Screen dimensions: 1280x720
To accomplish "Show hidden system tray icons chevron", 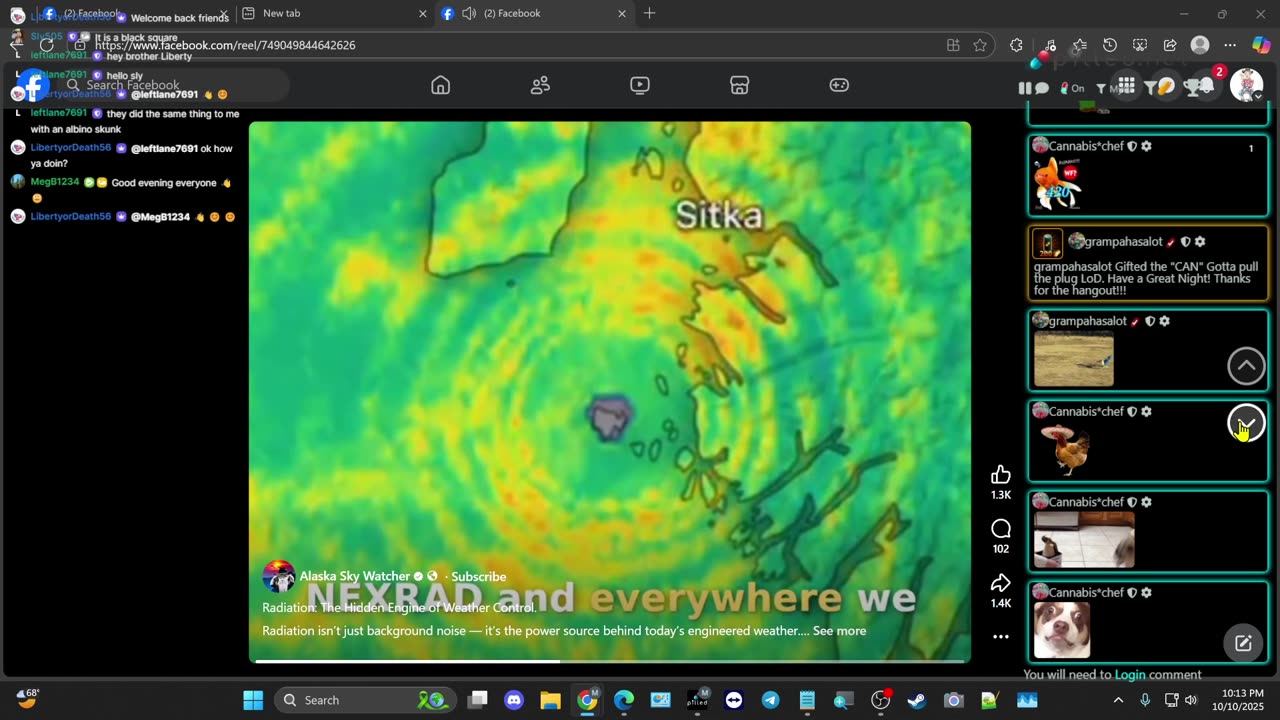I will pyautogui.click(x=1118, y=700).
